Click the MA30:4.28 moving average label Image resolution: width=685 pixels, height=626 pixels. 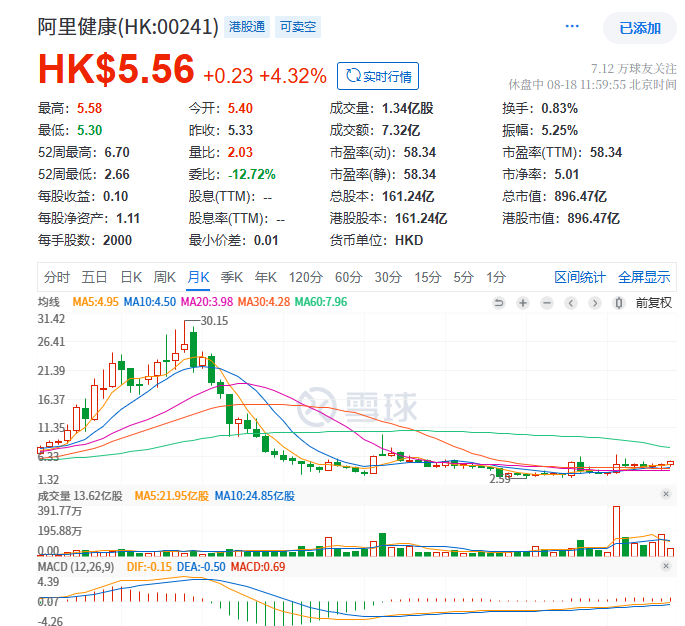tap(264, 302)
